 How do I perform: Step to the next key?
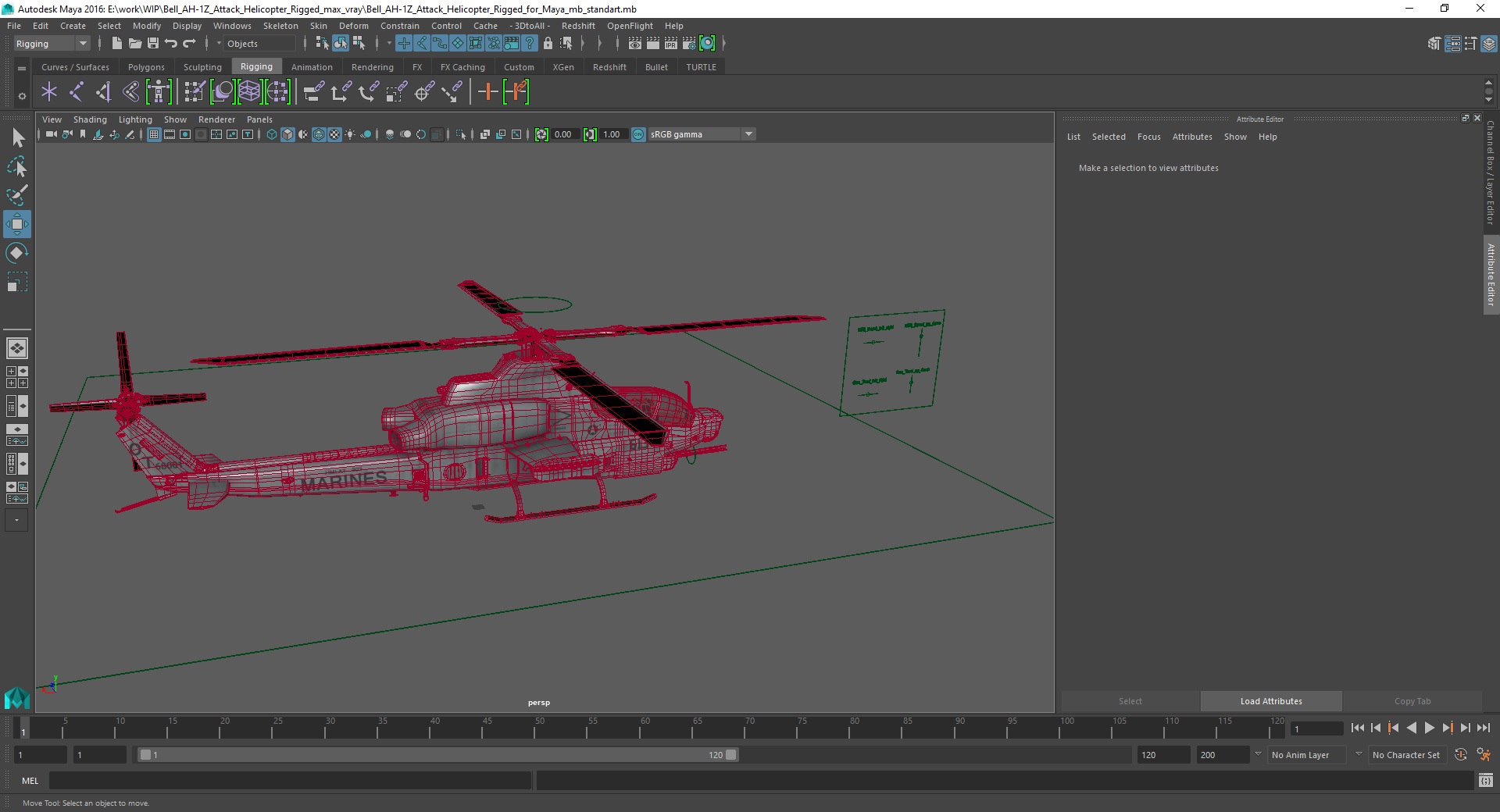click(x=1447, y=728)
